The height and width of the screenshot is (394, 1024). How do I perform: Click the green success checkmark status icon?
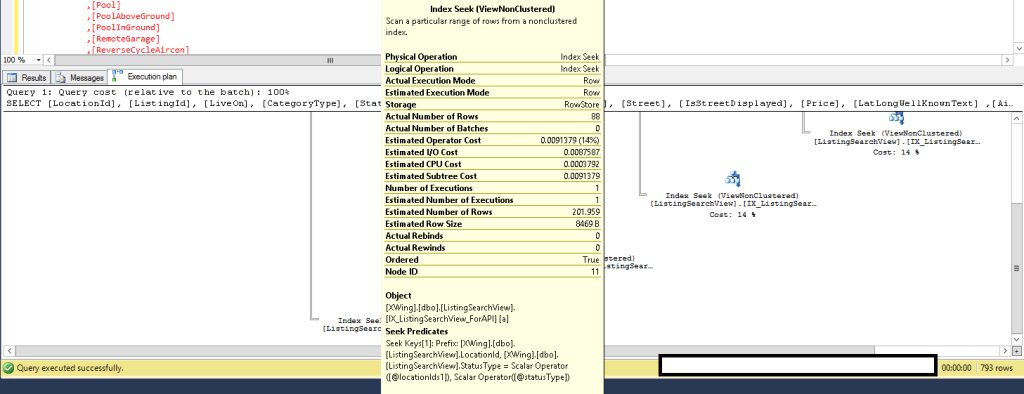click(8, 368)
